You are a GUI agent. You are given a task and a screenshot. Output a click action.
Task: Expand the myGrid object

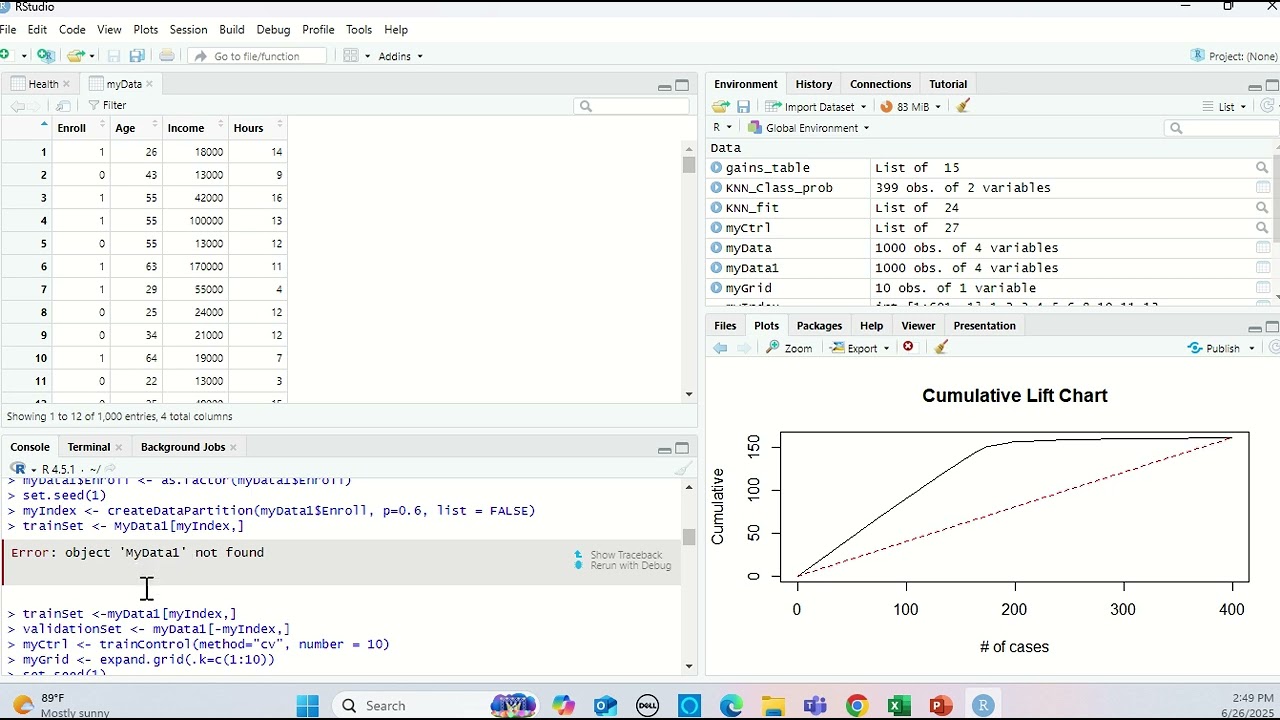716,288
